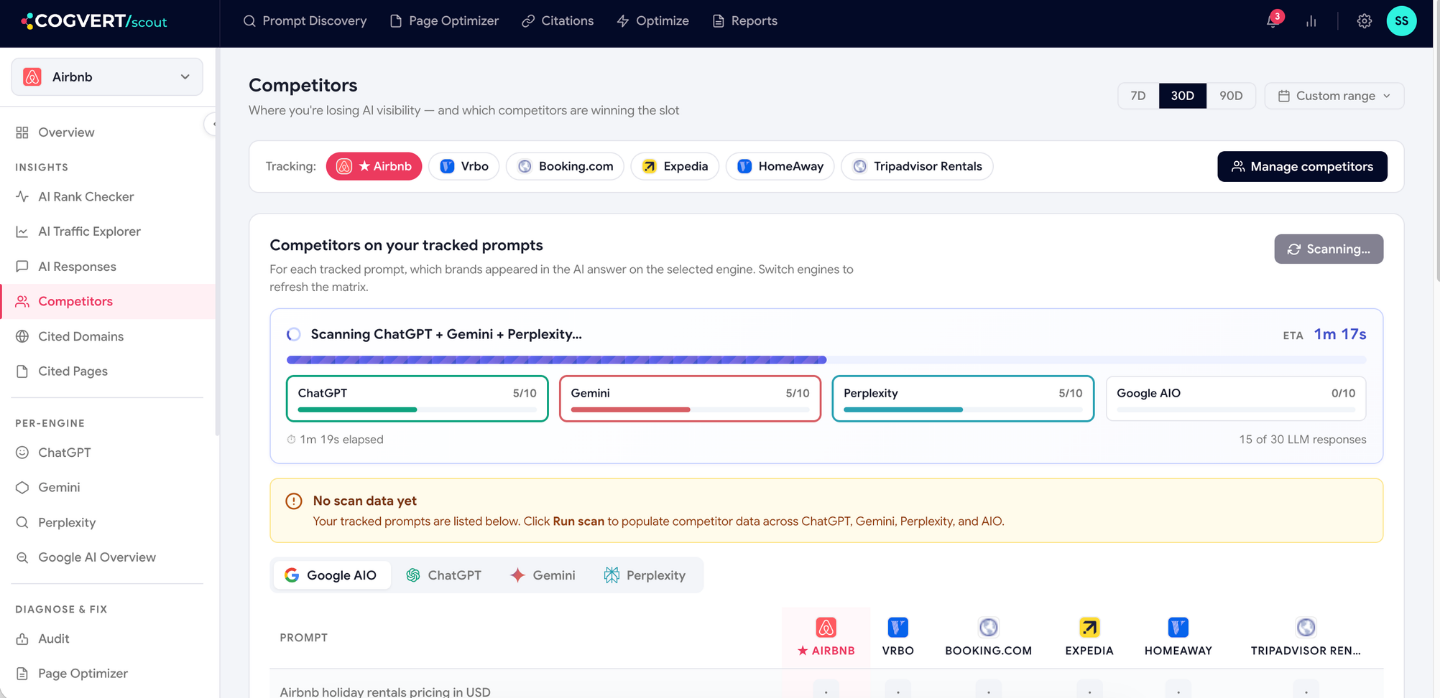Click the overall purple scan progress bar
Viewport: 1440px width, 698px height.
(x=826, y=360)
